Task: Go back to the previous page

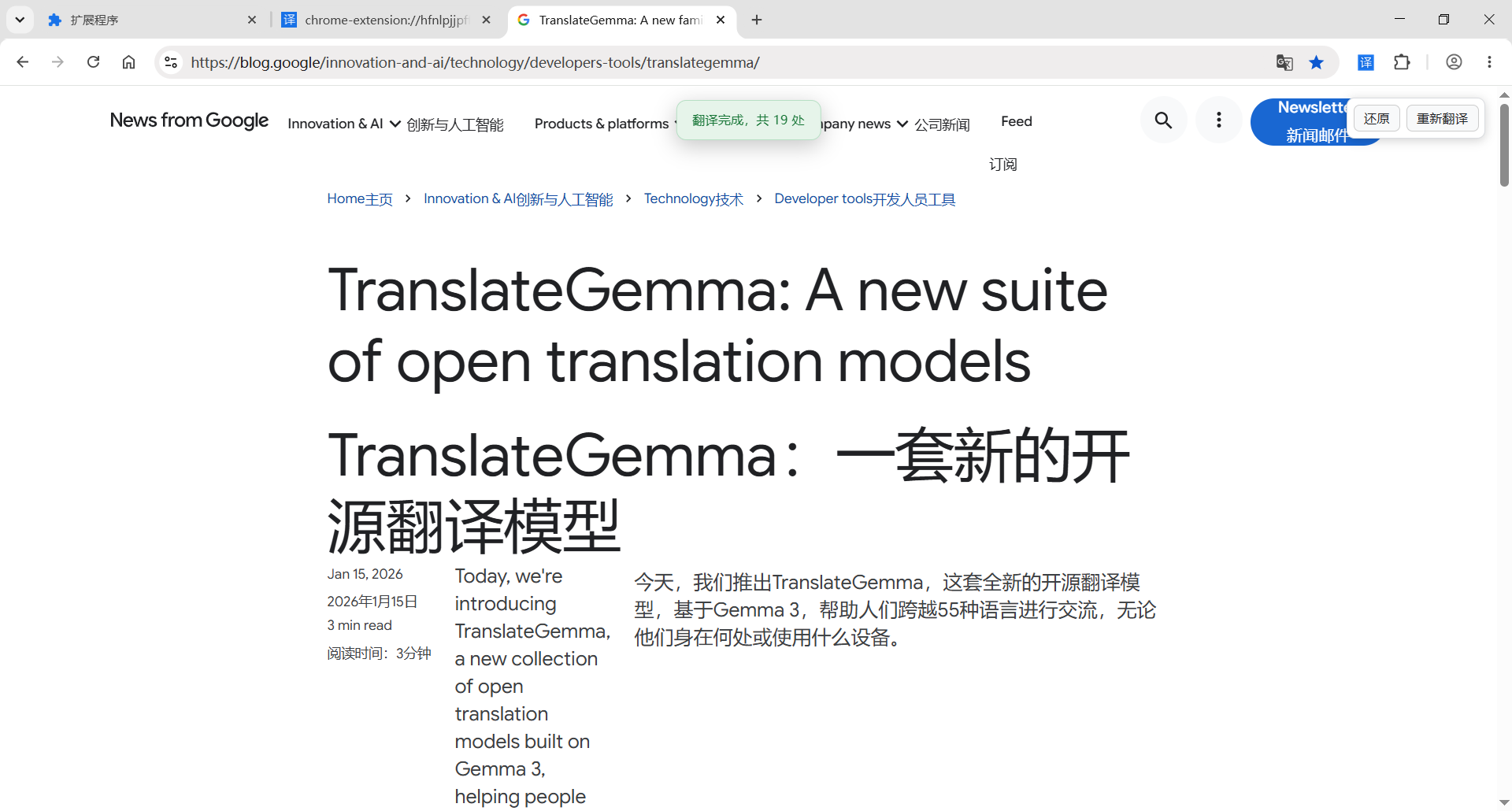Action: coord(22,62)
